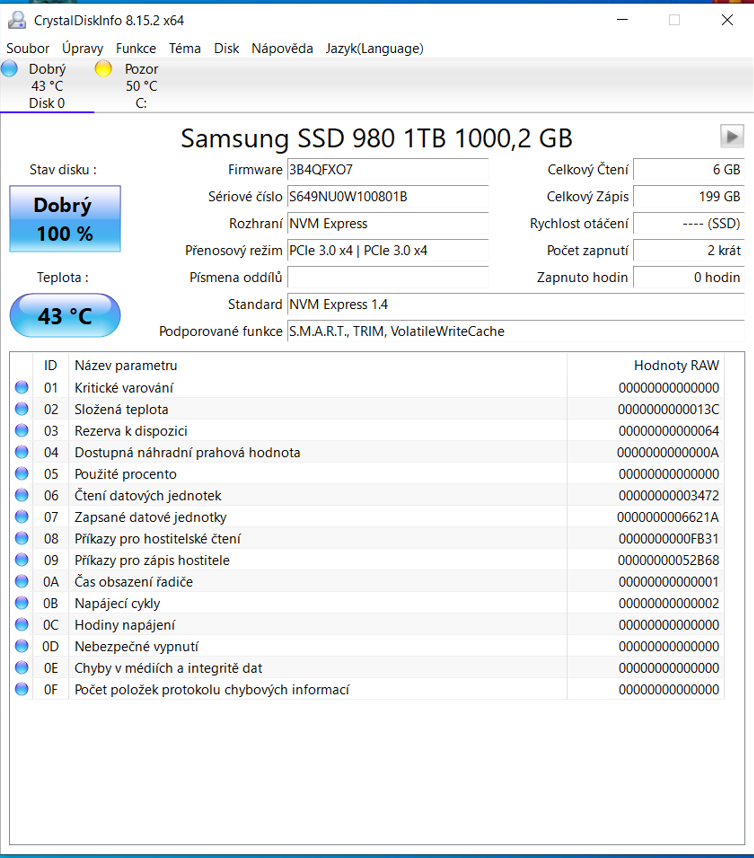Click the Celkový Čtení value 6 GB
This screenshot has height=858, width=754.
688,170
